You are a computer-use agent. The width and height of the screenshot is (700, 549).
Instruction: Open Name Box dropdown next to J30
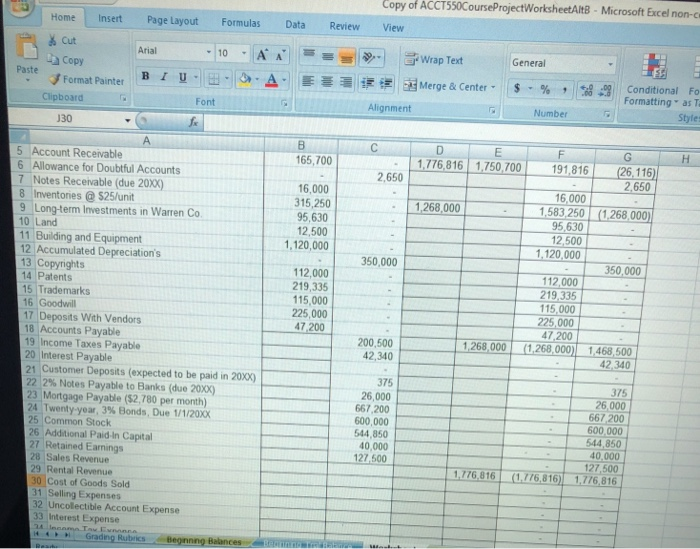click(128, 120)
